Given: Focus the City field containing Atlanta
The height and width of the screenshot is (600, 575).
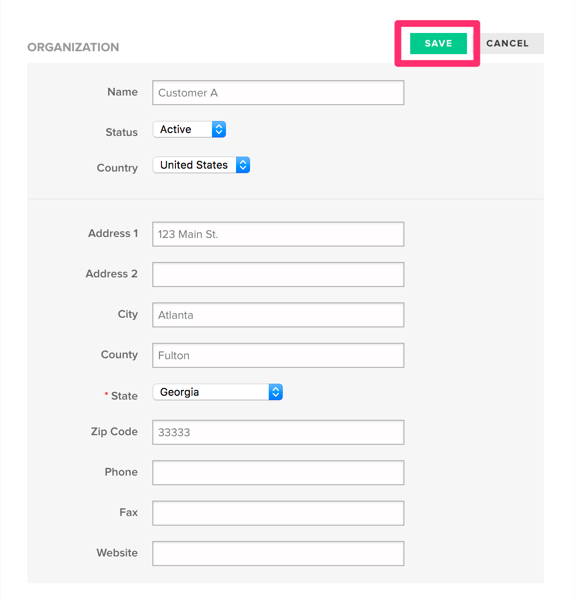Looking at the screenshot, I should [278, 315].
